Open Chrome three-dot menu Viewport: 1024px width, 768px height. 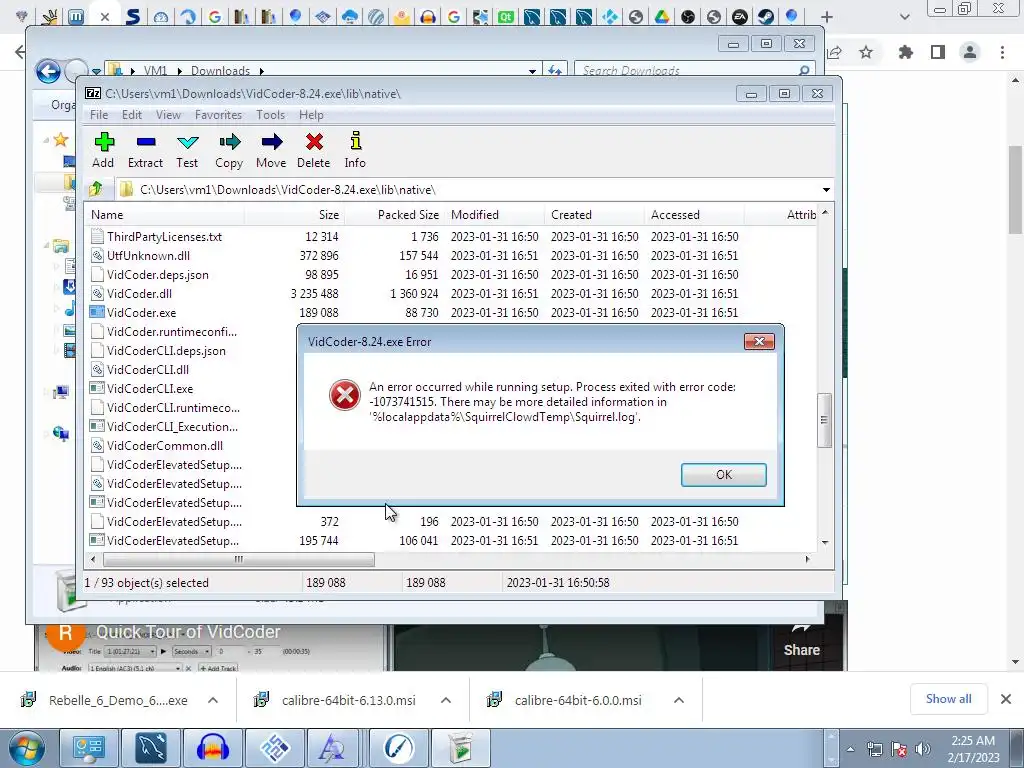1002,52
